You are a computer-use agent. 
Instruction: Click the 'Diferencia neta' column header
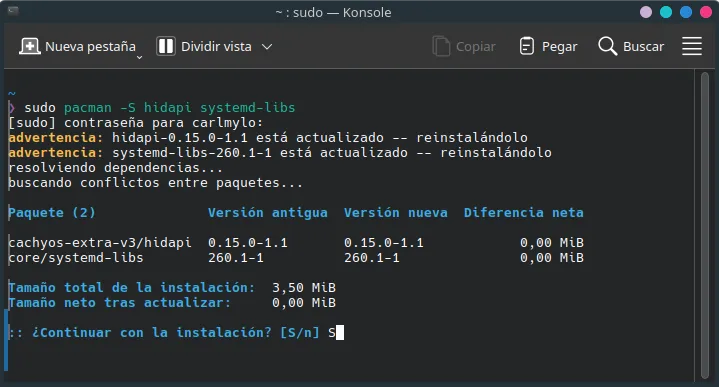coord(524,213)
